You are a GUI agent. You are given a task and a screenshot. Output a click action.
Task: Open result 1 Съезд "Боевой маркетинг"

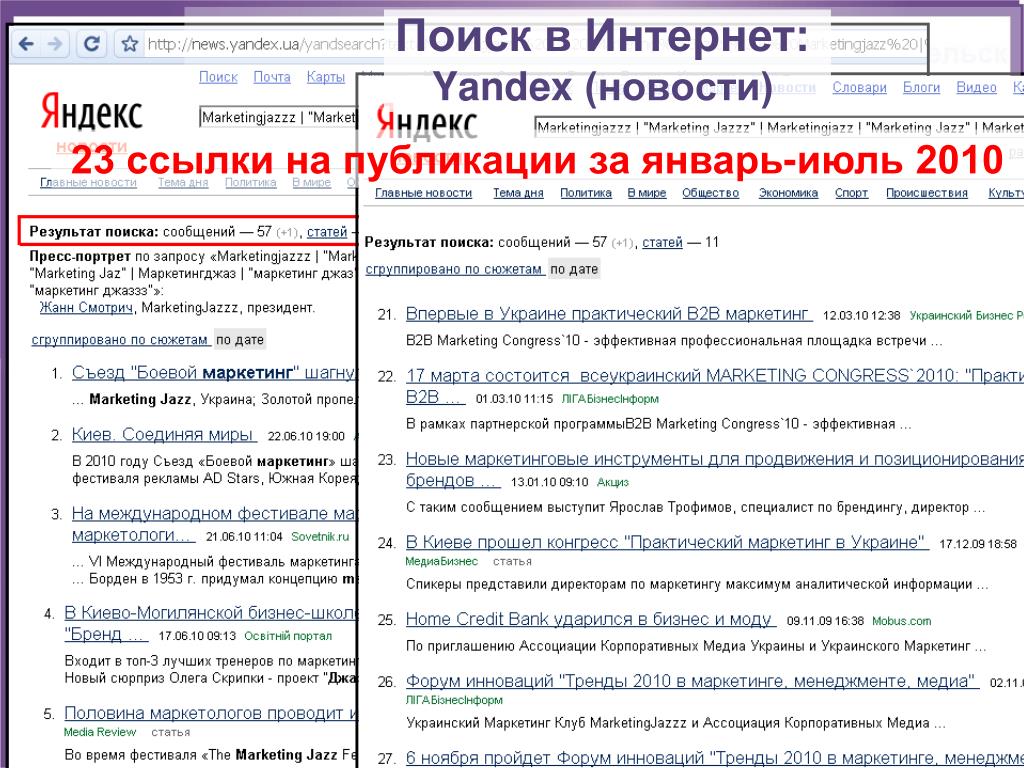pos(213,372)
